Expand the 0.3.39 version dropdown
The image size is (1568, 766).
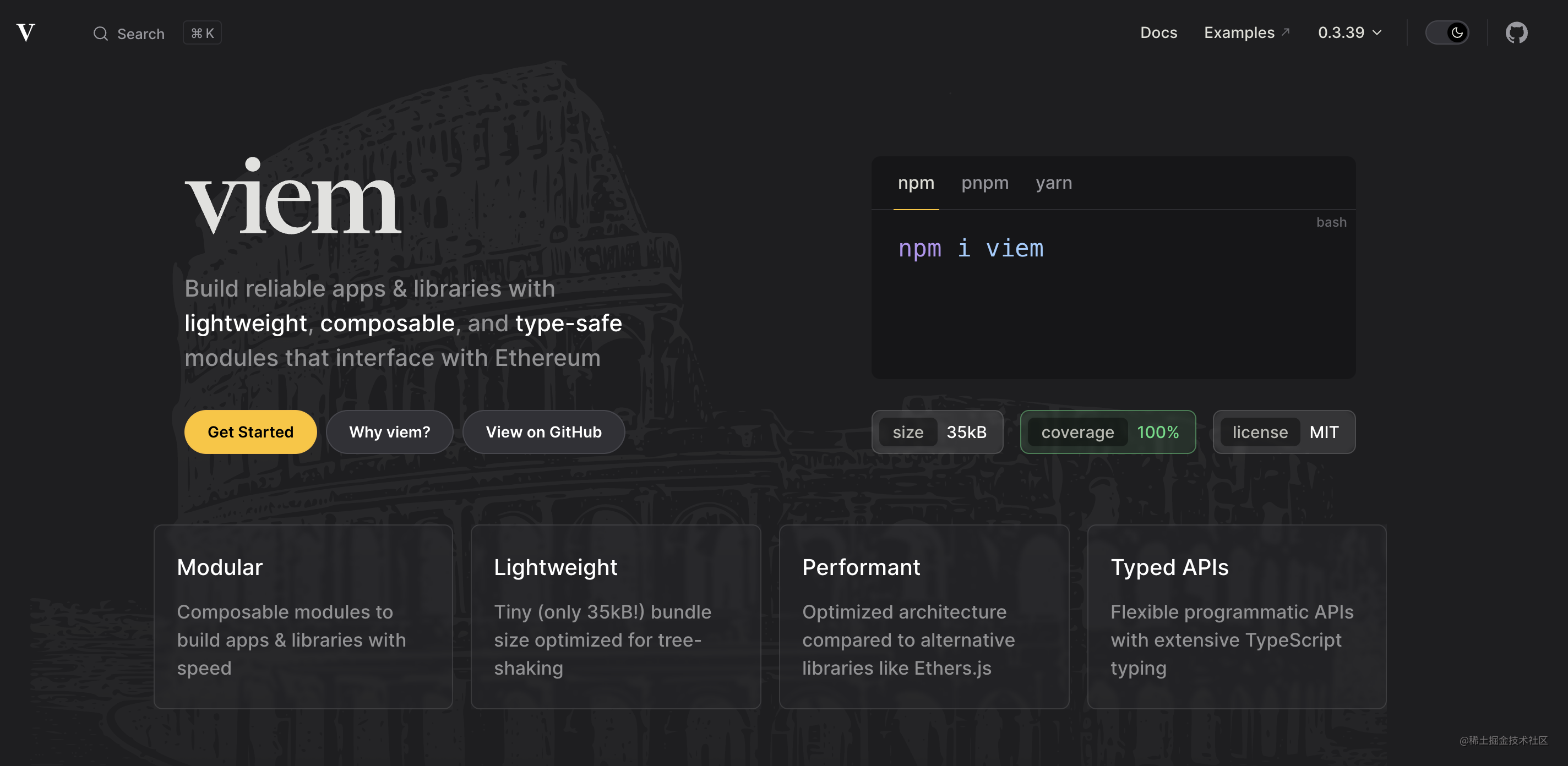pyautogui.click(x=1341, y=33)
